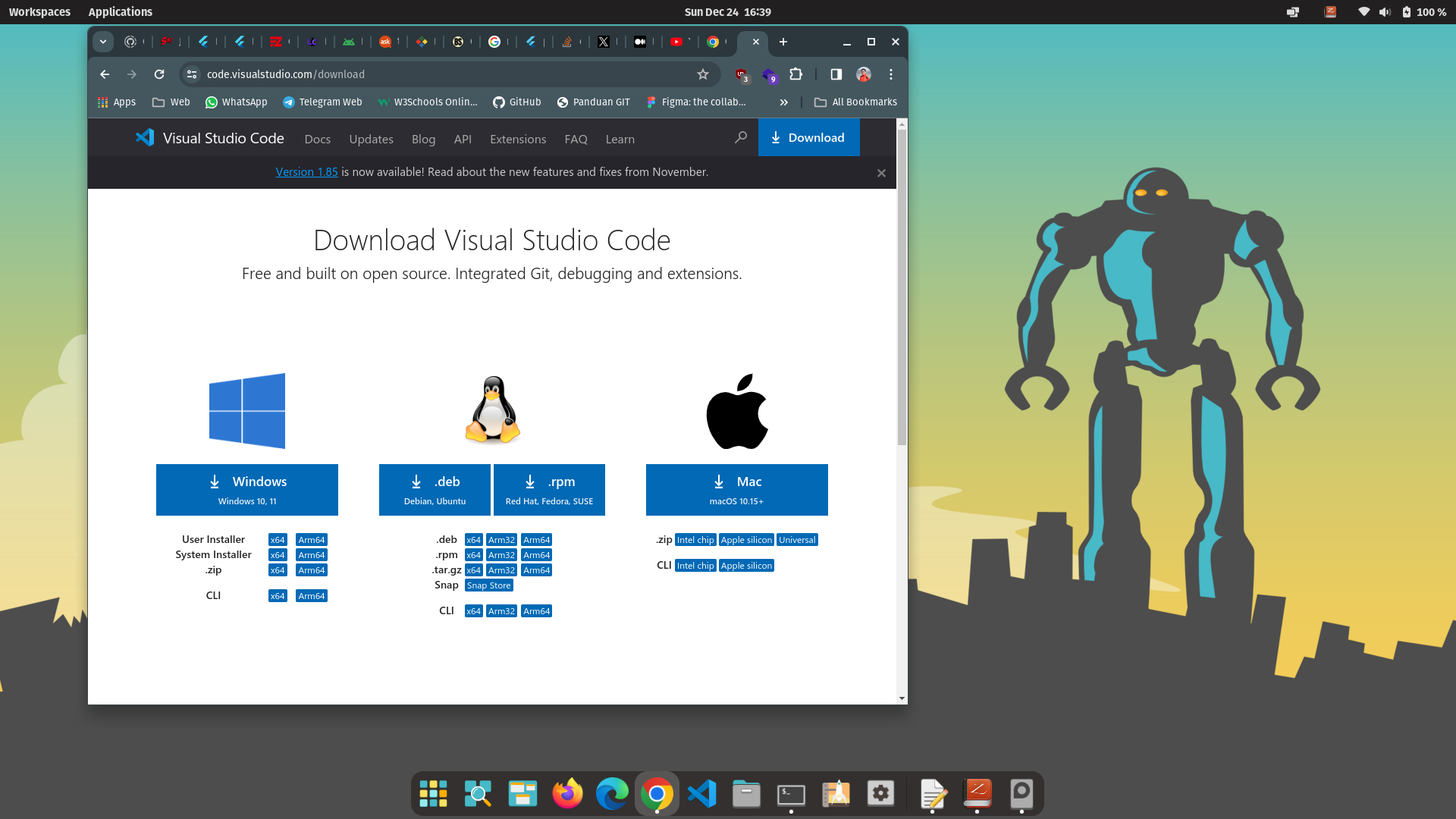
Task: Open system Settings gear in dock
Action: (x=880, y=793)
